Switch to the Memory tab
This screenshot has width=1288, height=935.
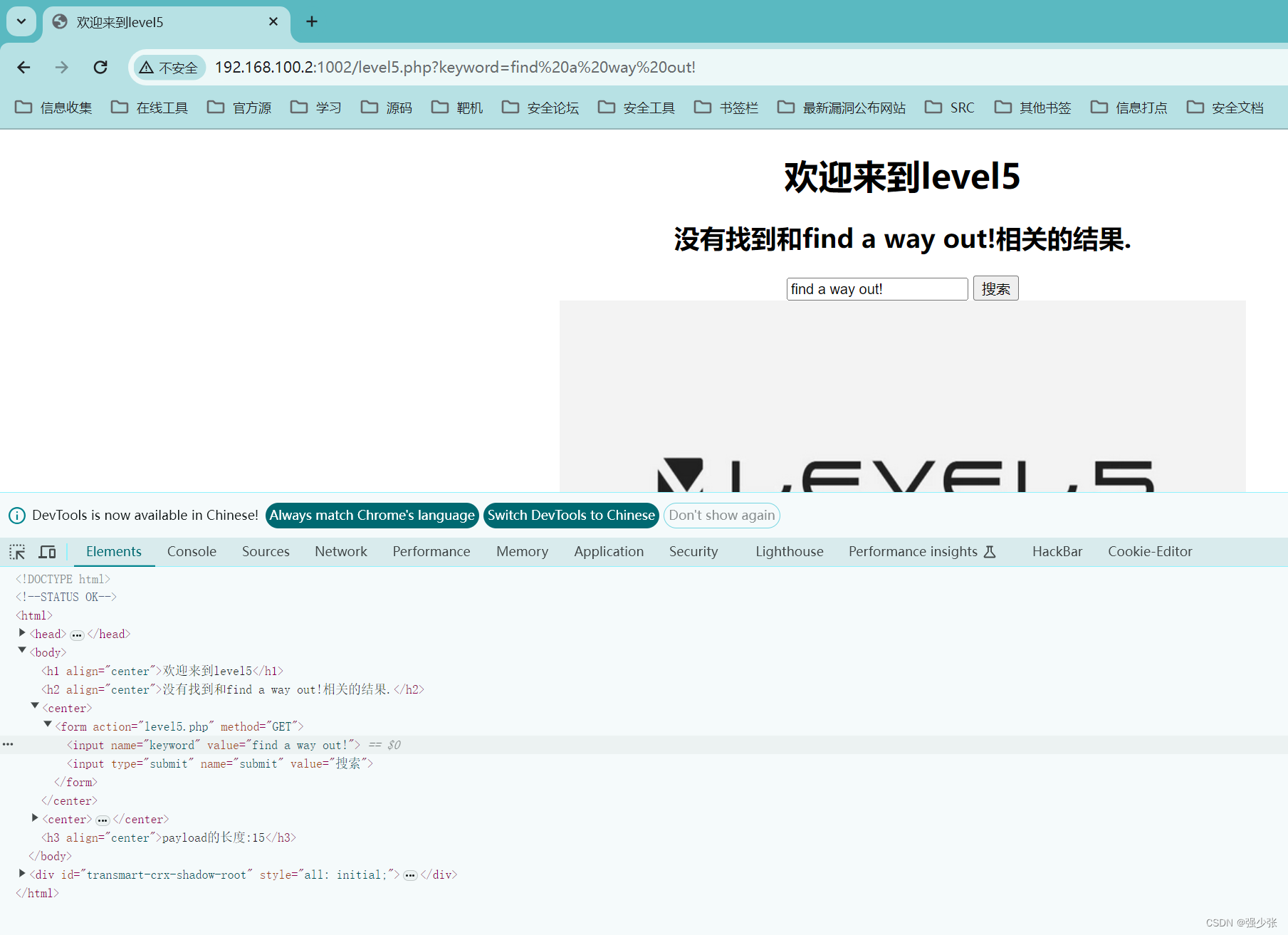tap(523, 552)
